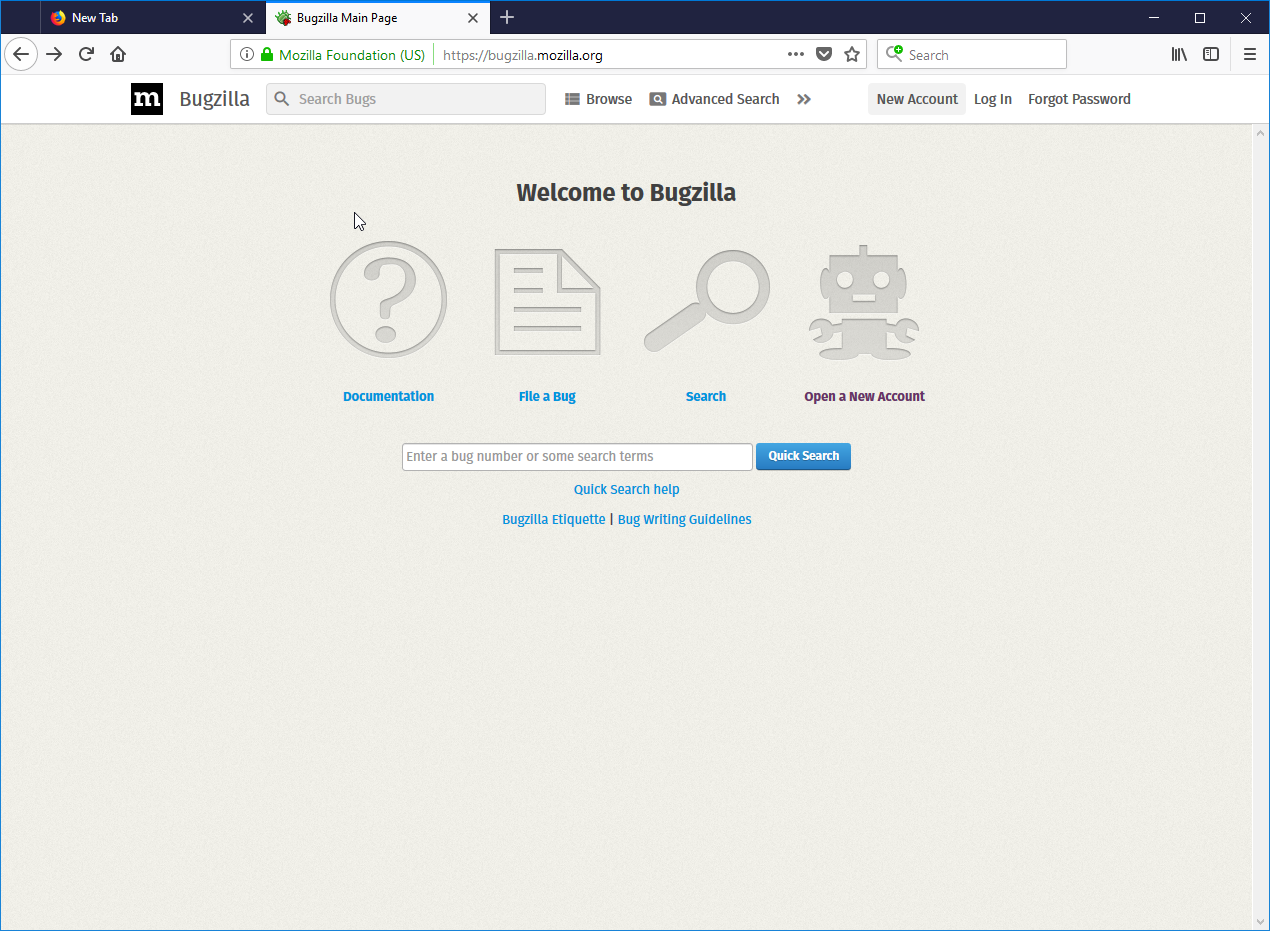Open the Firefox hamburger menu
The width and height of the screenshot is (1270, 931).
click(x=1250, y=55)
